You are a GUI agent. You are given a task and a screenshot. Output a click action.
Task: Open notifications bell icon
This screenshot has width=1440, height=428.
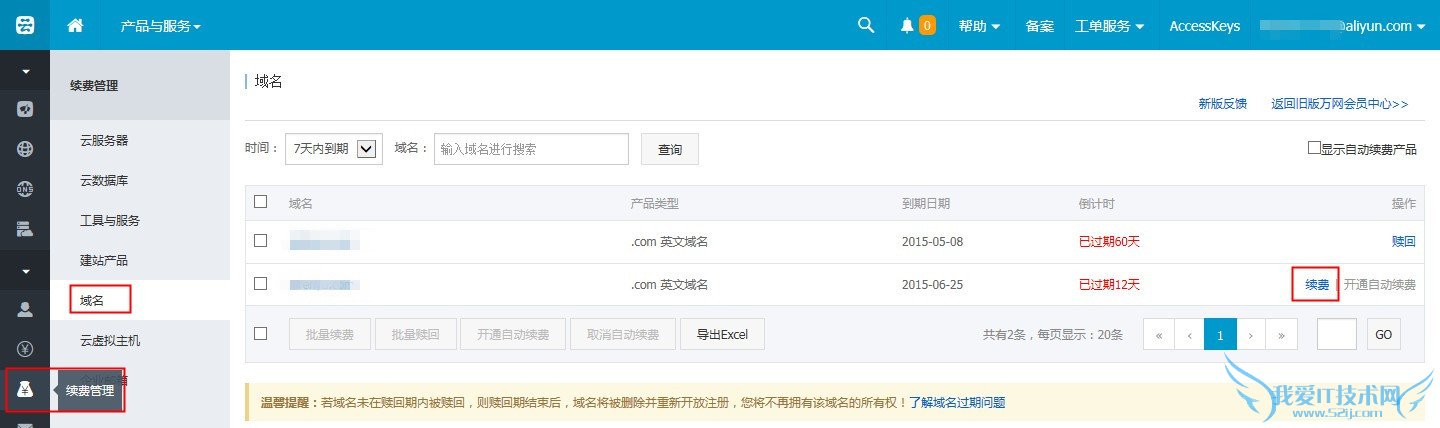point(908,26)
